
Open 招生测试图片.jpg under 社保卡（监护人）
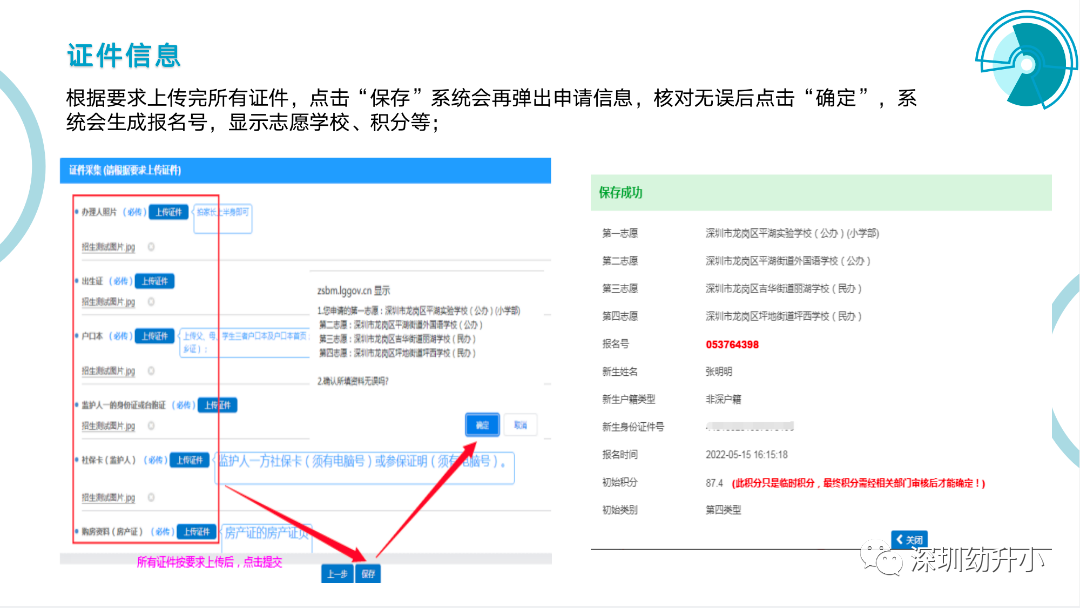coord(108,497)
